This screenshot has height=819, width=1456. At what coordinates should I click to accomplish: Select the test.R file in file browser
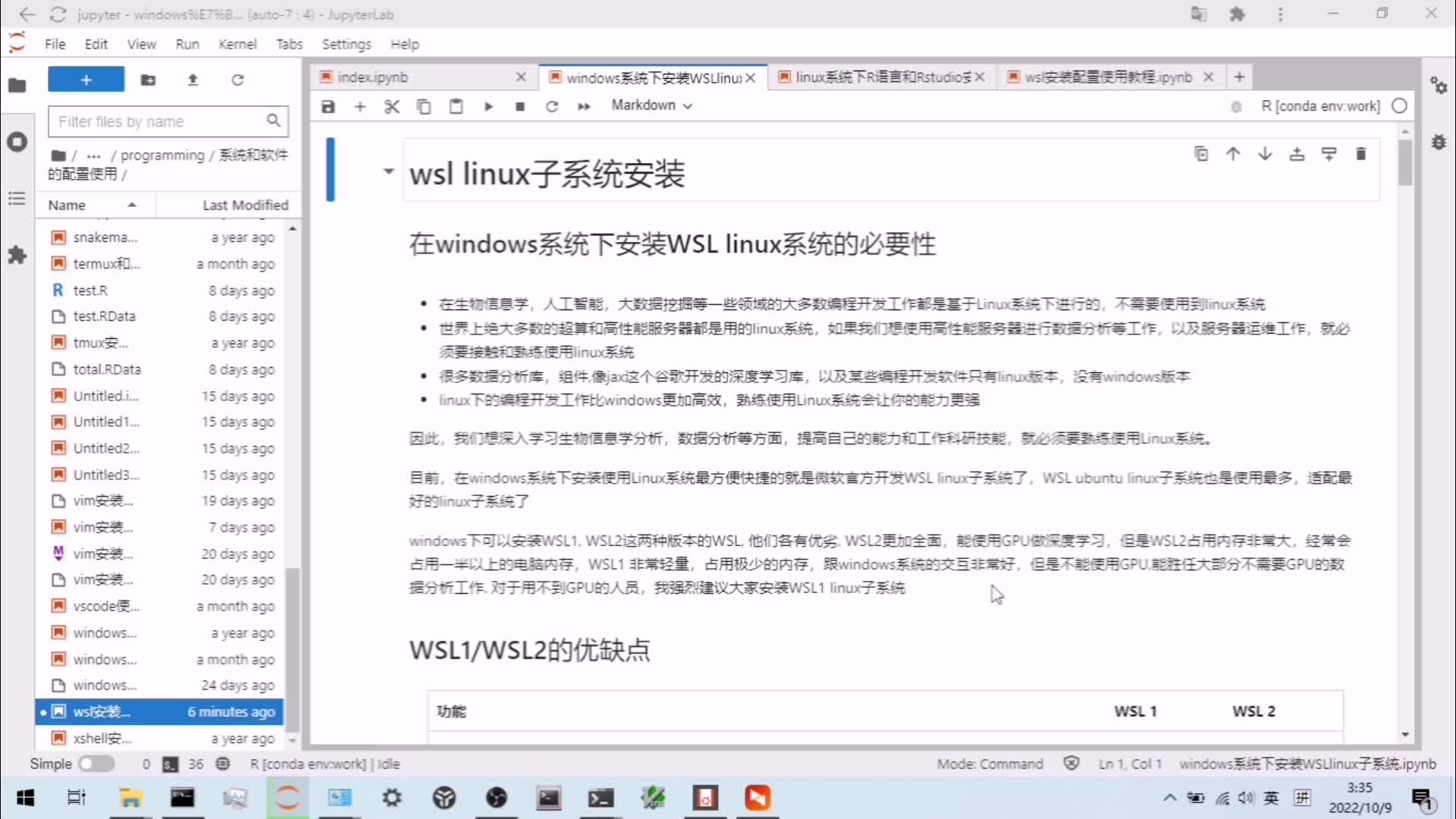tap(91, 290)
